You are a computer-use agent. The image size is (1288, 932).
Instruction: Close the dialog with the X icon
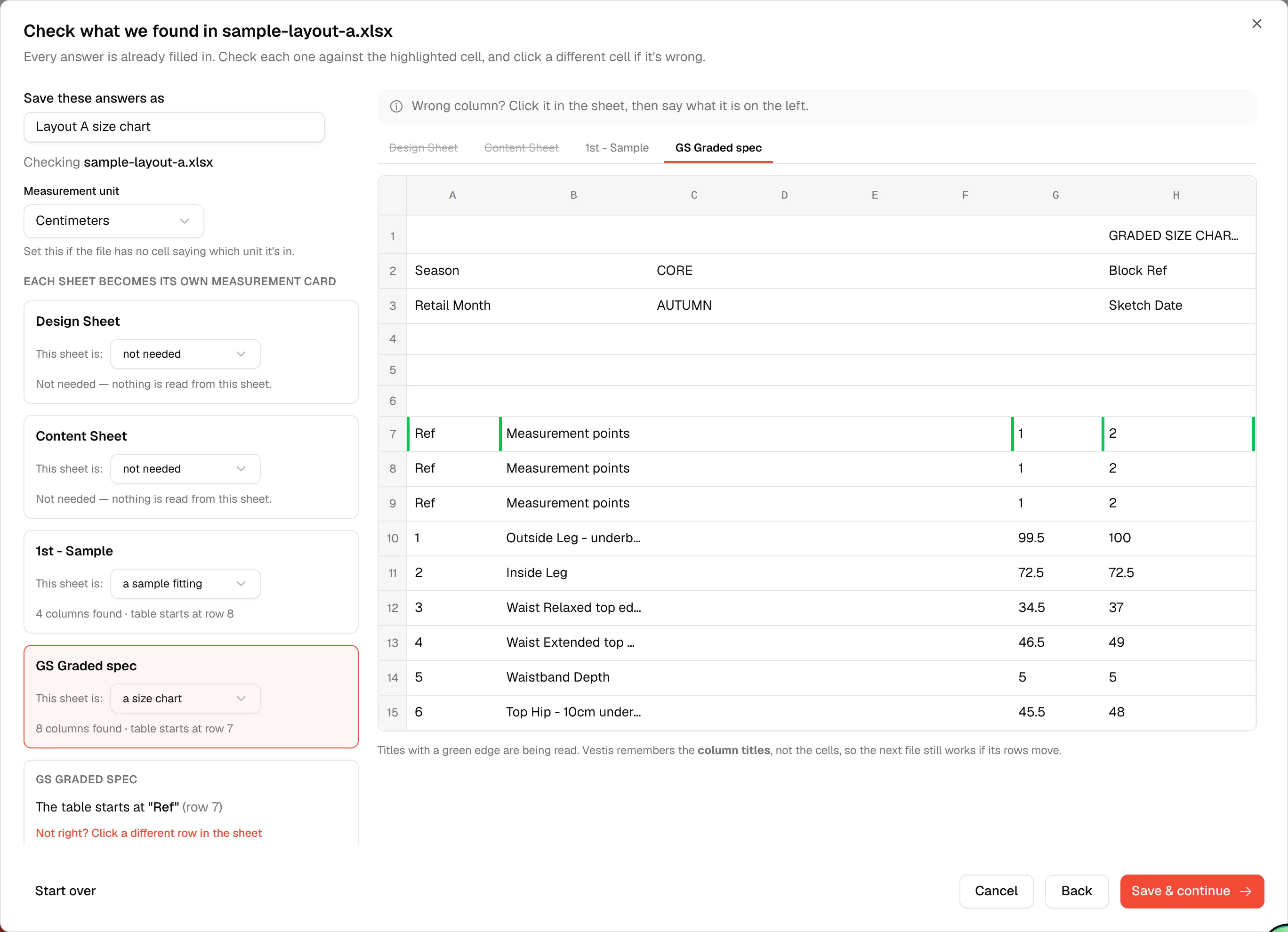tap(1256, 24)
